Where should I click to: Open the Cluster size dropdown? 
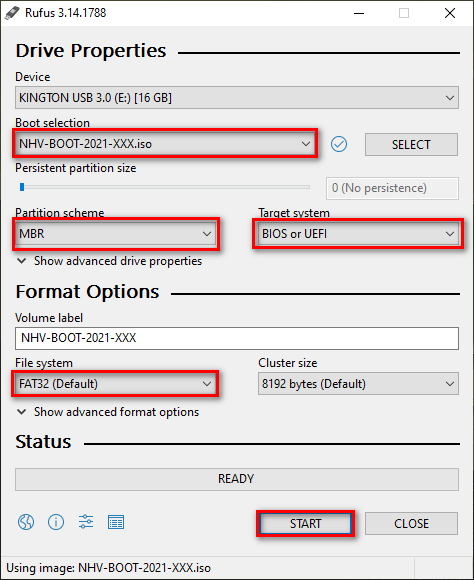point(358,384)
